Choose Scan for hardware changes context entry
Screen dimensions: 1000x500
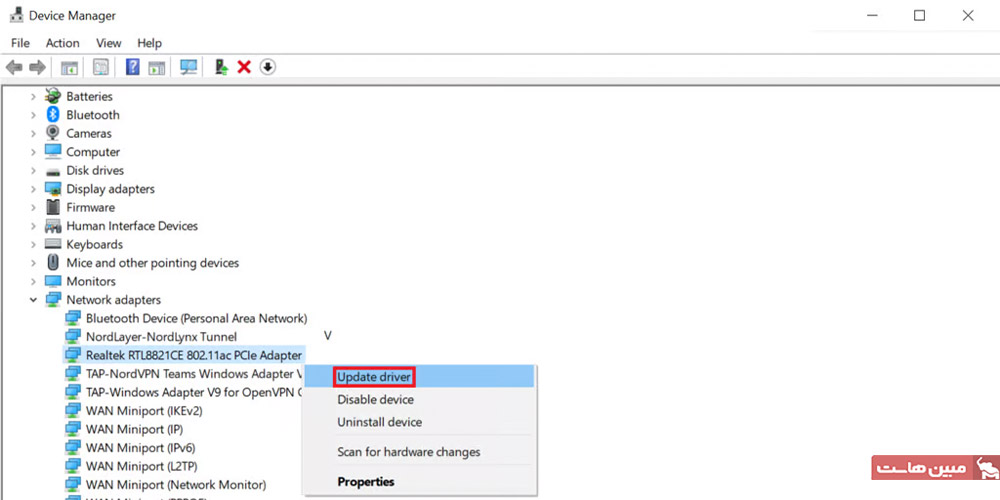(418, 452)
